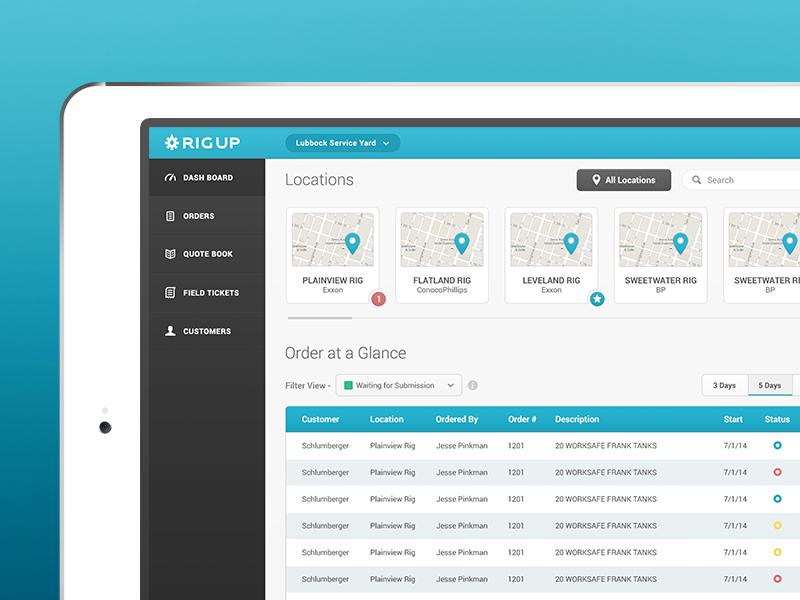Open the Orders menu item
Viewport: 800px width, 600px height.
pyautogui.click(x=207, y=216)
